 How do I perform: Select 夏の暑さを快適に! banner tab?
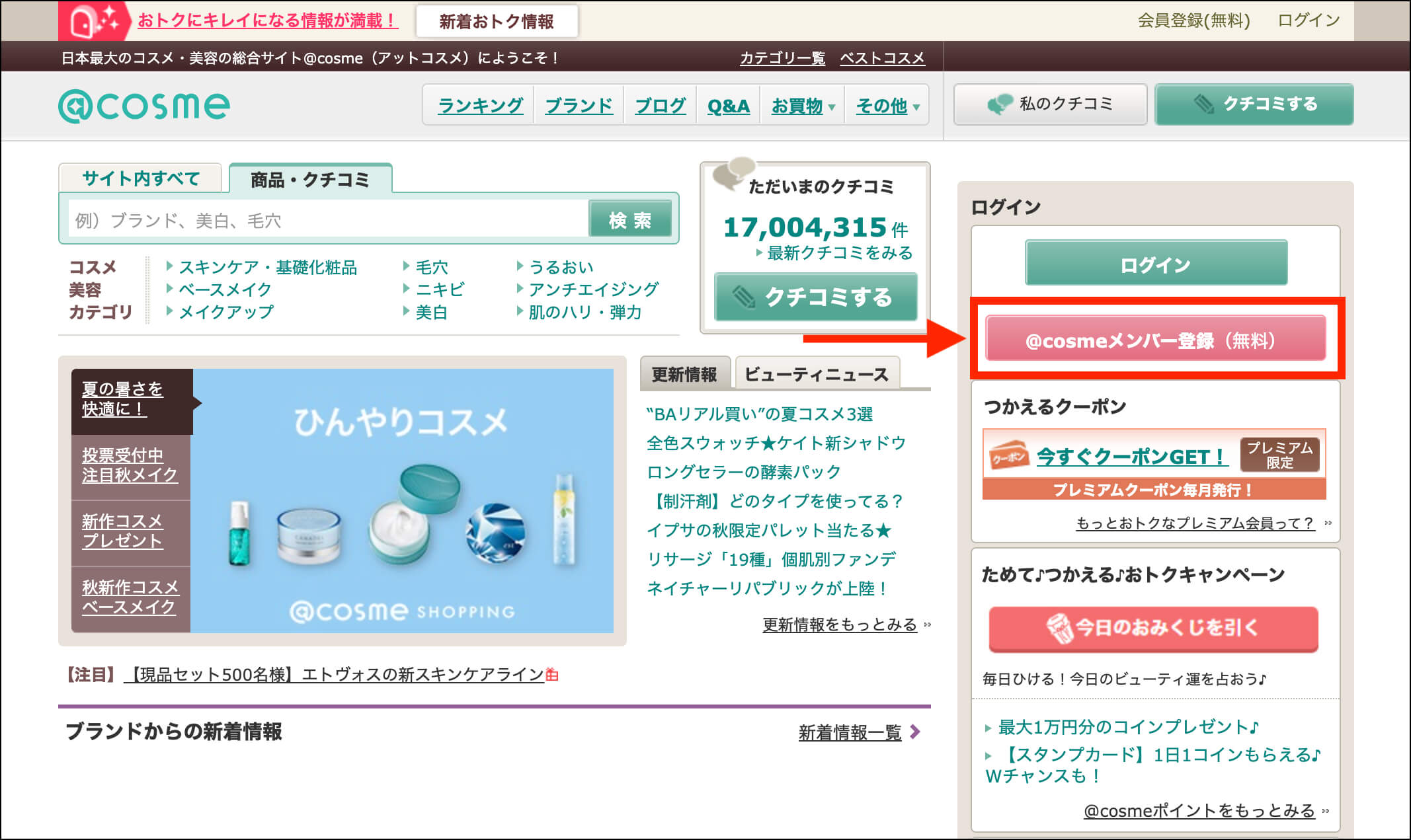coord(132,401)
